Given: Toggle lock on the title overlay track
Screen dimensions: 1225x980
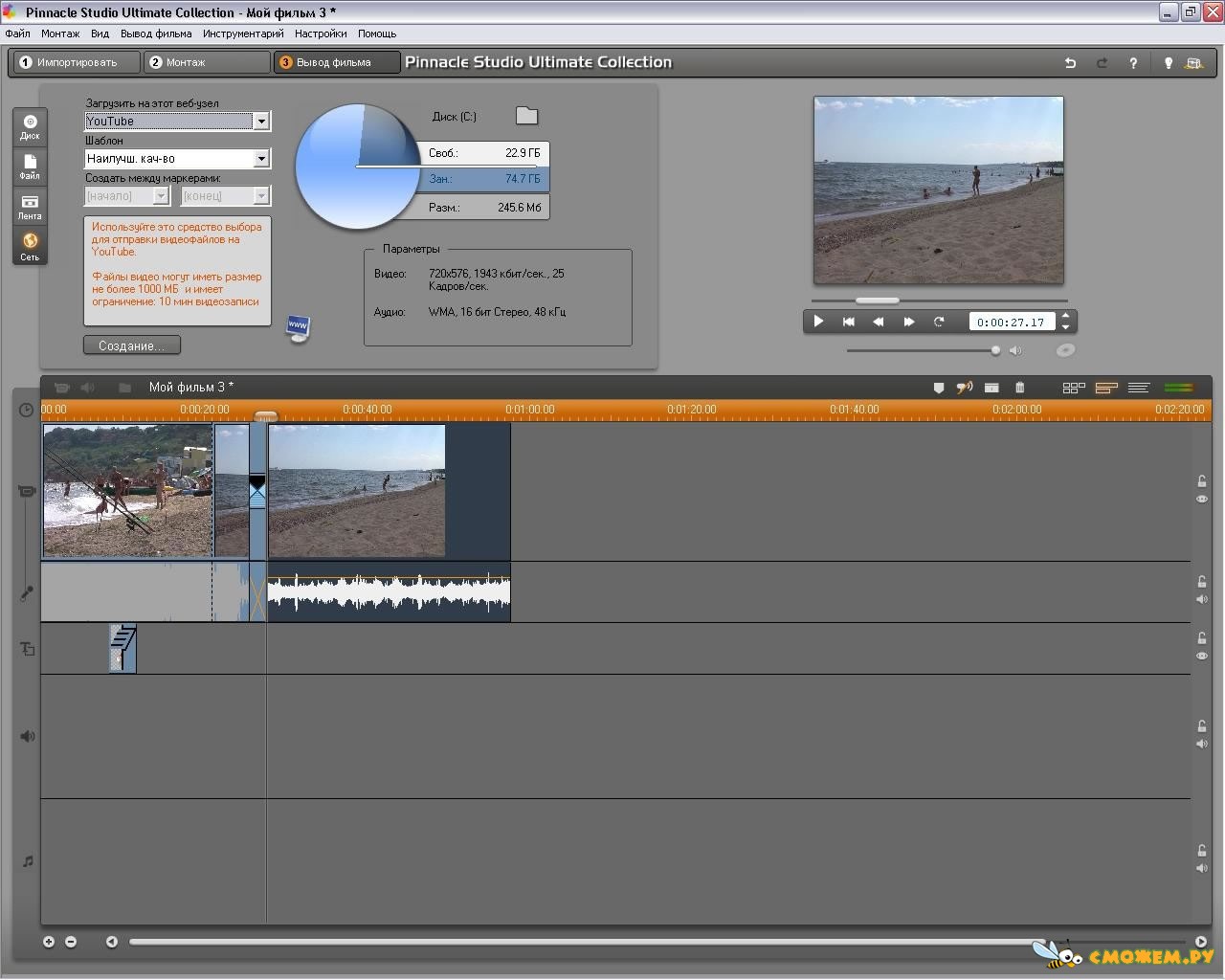Looking at the screenshot, I should point(1202,638).
